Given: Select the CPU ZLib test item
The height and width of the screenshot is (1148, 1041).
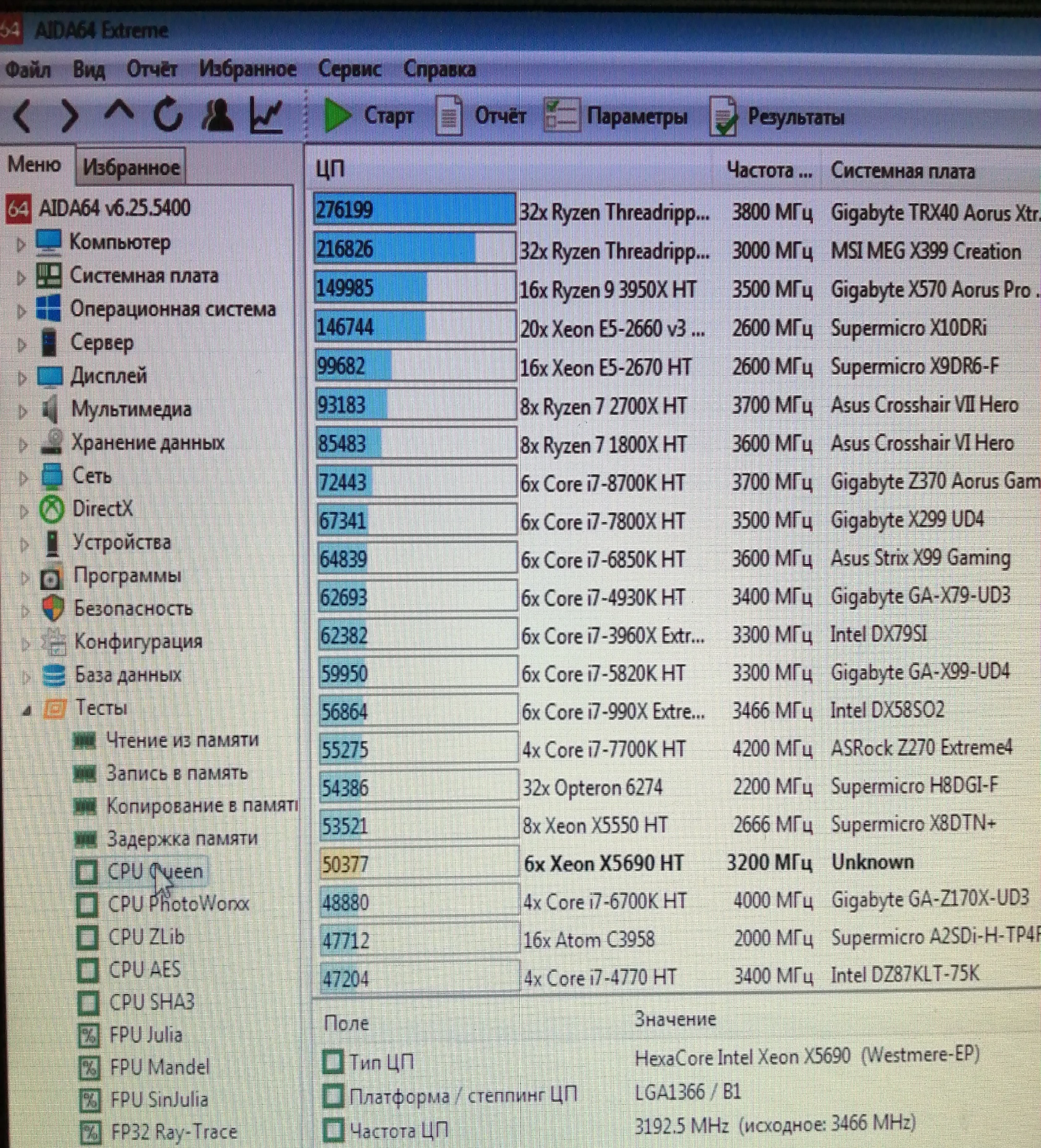Looking at the screenshot, I should (x=146, y=937).
